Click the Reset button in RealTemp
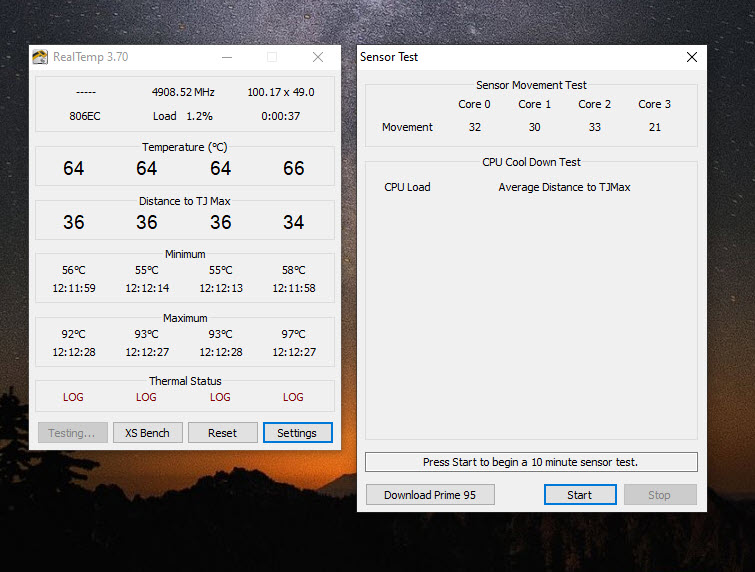755x572 pixels. pos(222,432)
